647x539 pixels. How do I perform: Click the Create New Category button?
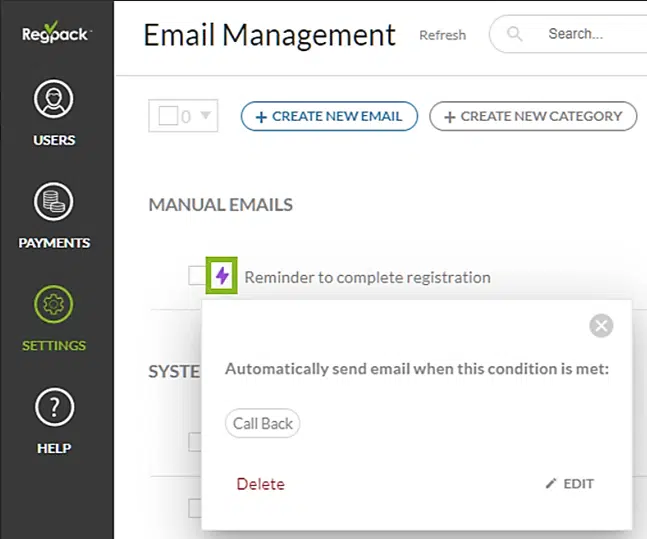(x=533, y=116)
